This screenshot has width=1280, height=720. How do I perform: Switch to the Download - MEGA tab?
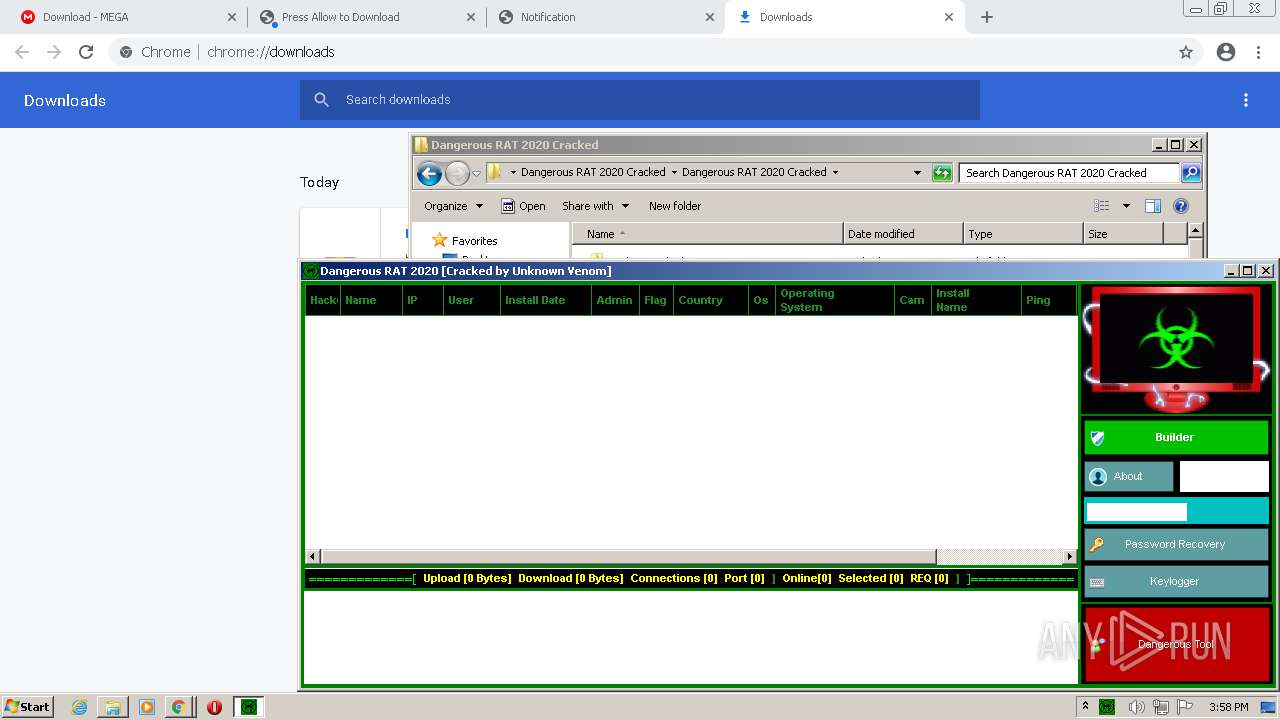(126, 17)
